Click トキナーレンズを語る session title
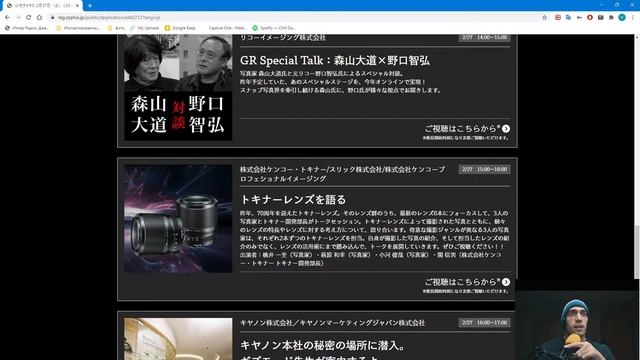 [293, 200]
